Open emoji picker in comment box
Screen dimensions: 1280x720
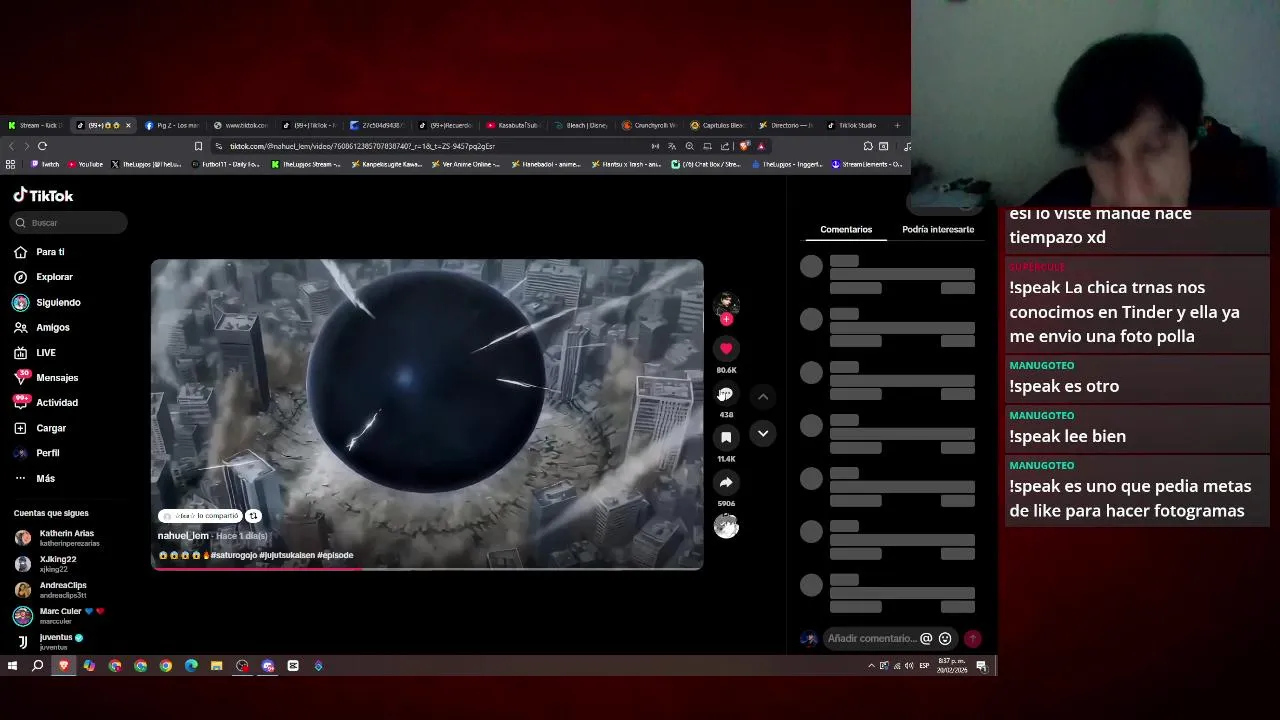tap(945, 638)
